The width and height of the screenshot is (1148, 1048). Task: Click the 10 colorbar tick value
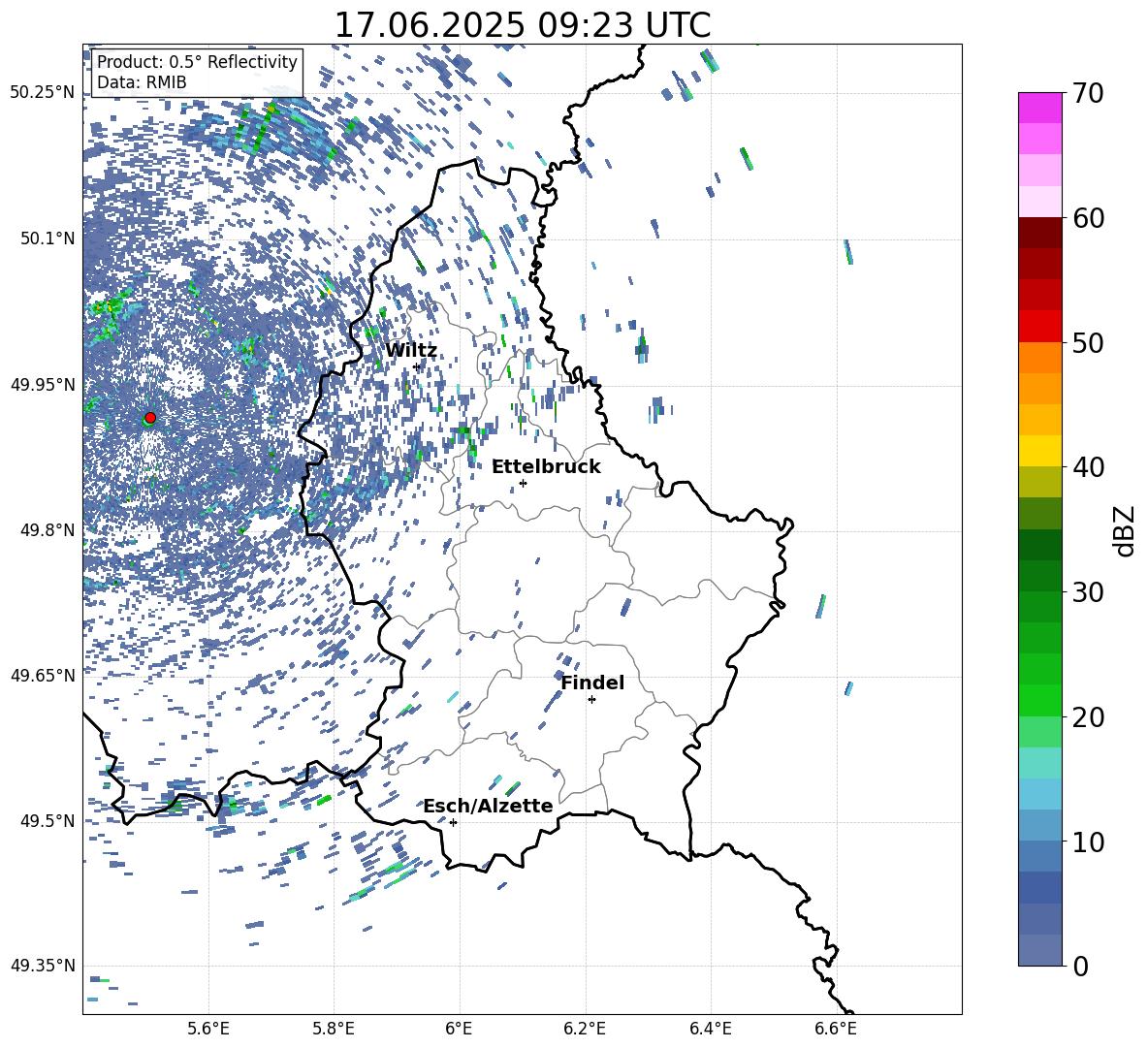pos(1088,842)
